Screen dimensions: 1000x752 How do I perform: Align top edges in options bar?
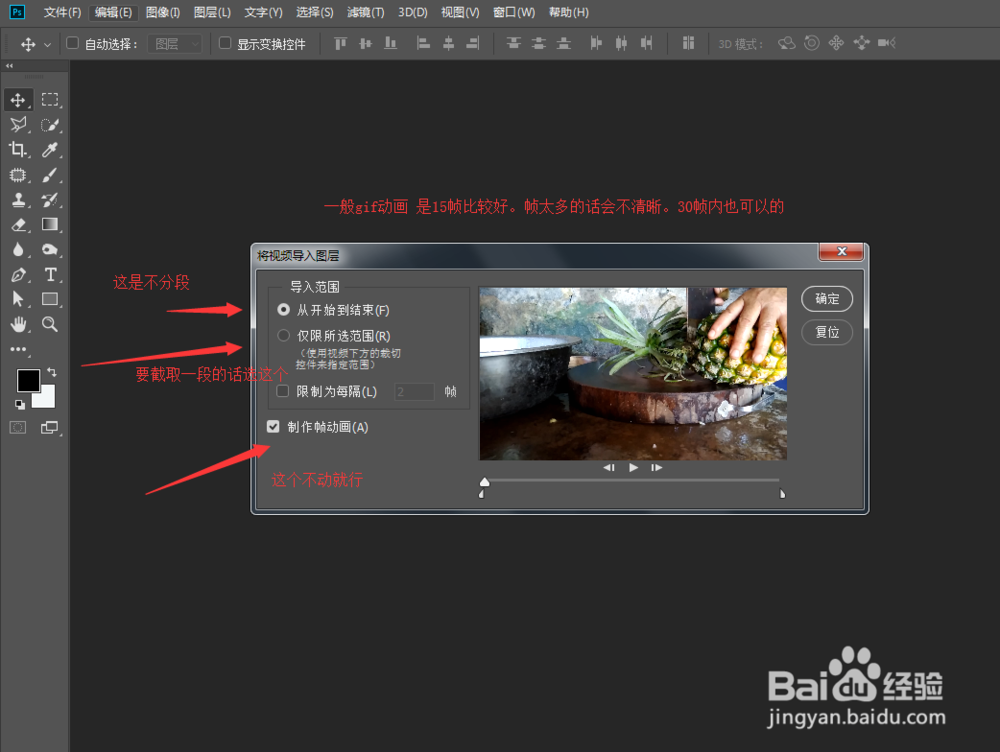click(341, 43)
